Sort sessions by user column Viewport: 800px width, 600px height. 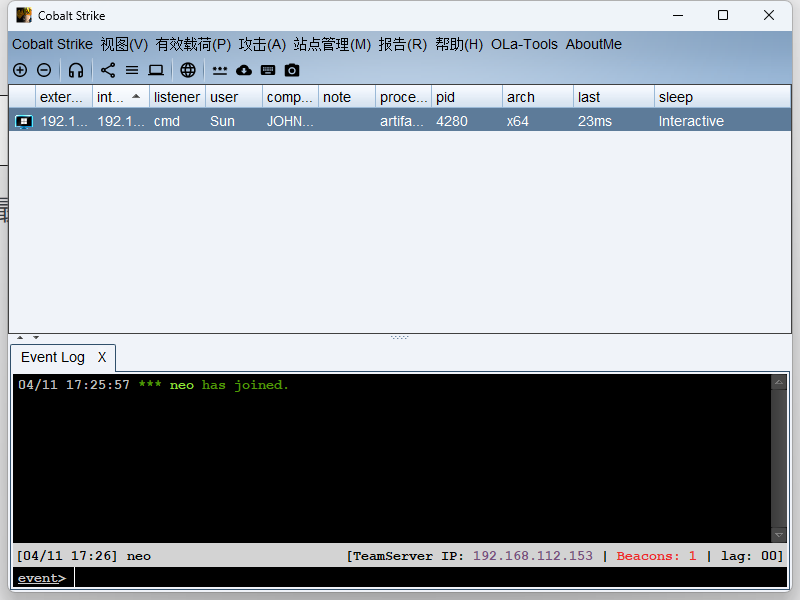(234, 97)
